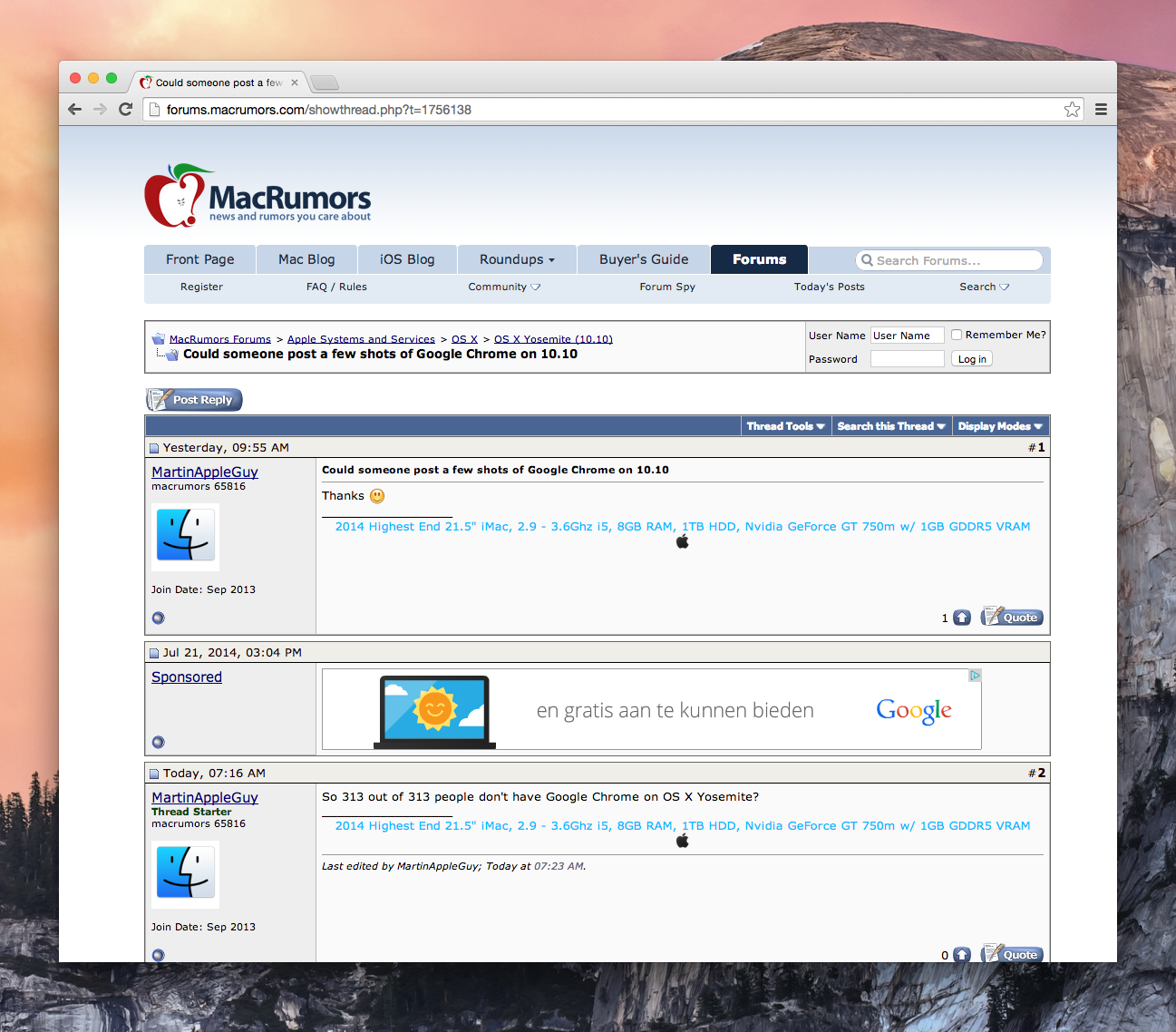Viewport: 1176px width, 1032px height.
Task: Upvote post #2 with the arrow icon
Action: 962,955
